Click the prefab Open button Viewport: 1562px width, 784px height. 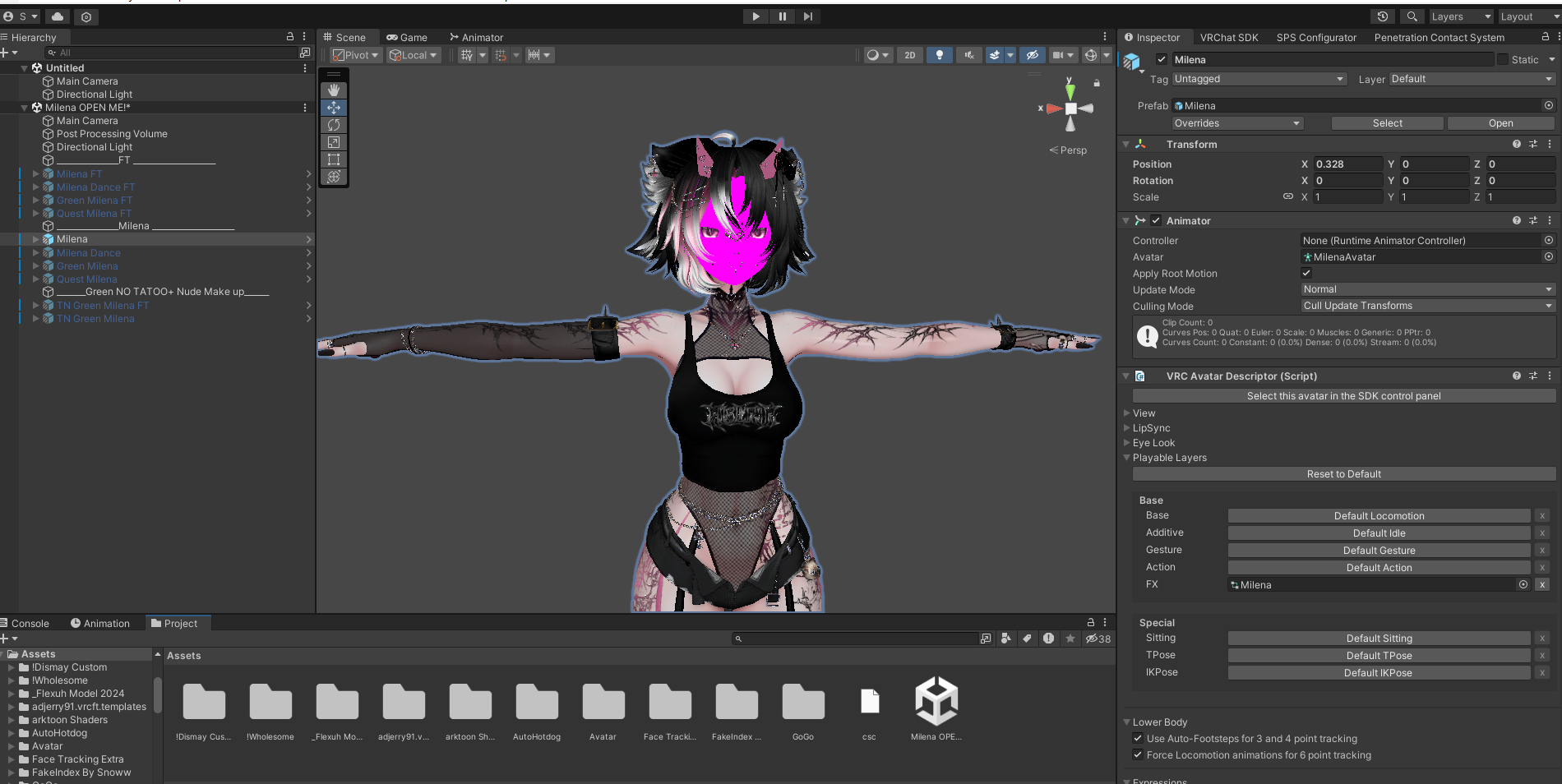[1500, 123]
